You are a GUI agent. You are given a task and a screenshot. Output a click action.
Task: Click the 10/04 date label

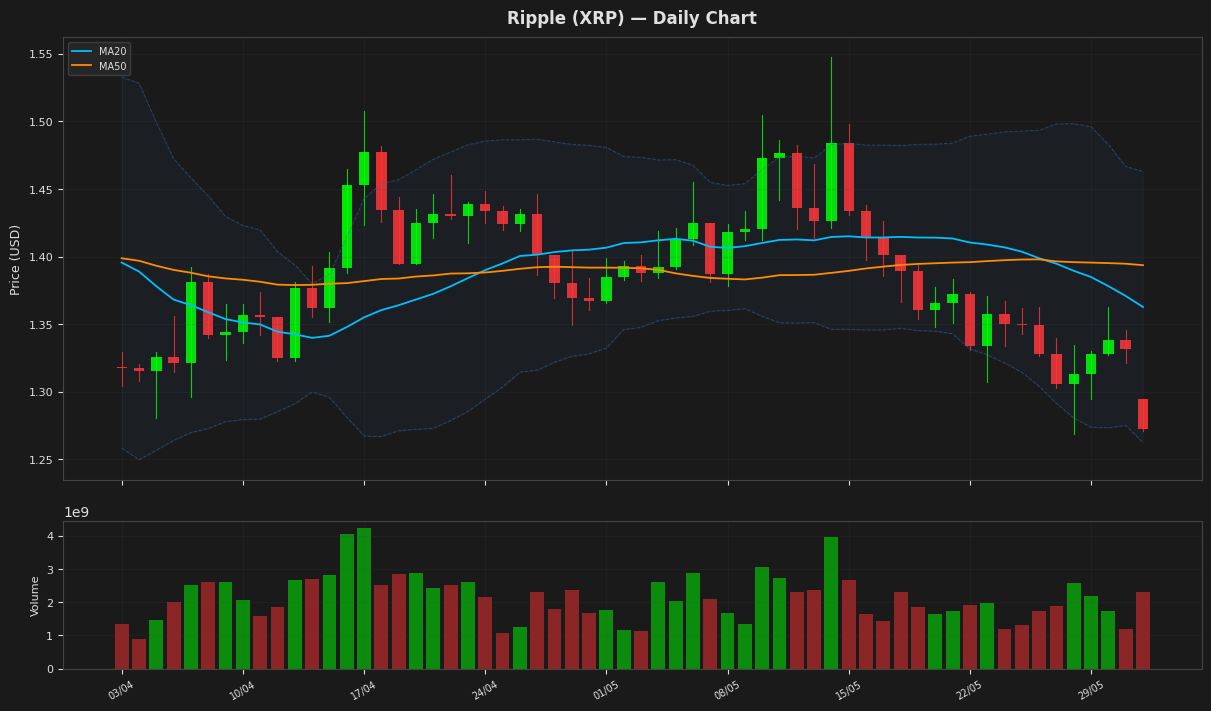point(242,690)
